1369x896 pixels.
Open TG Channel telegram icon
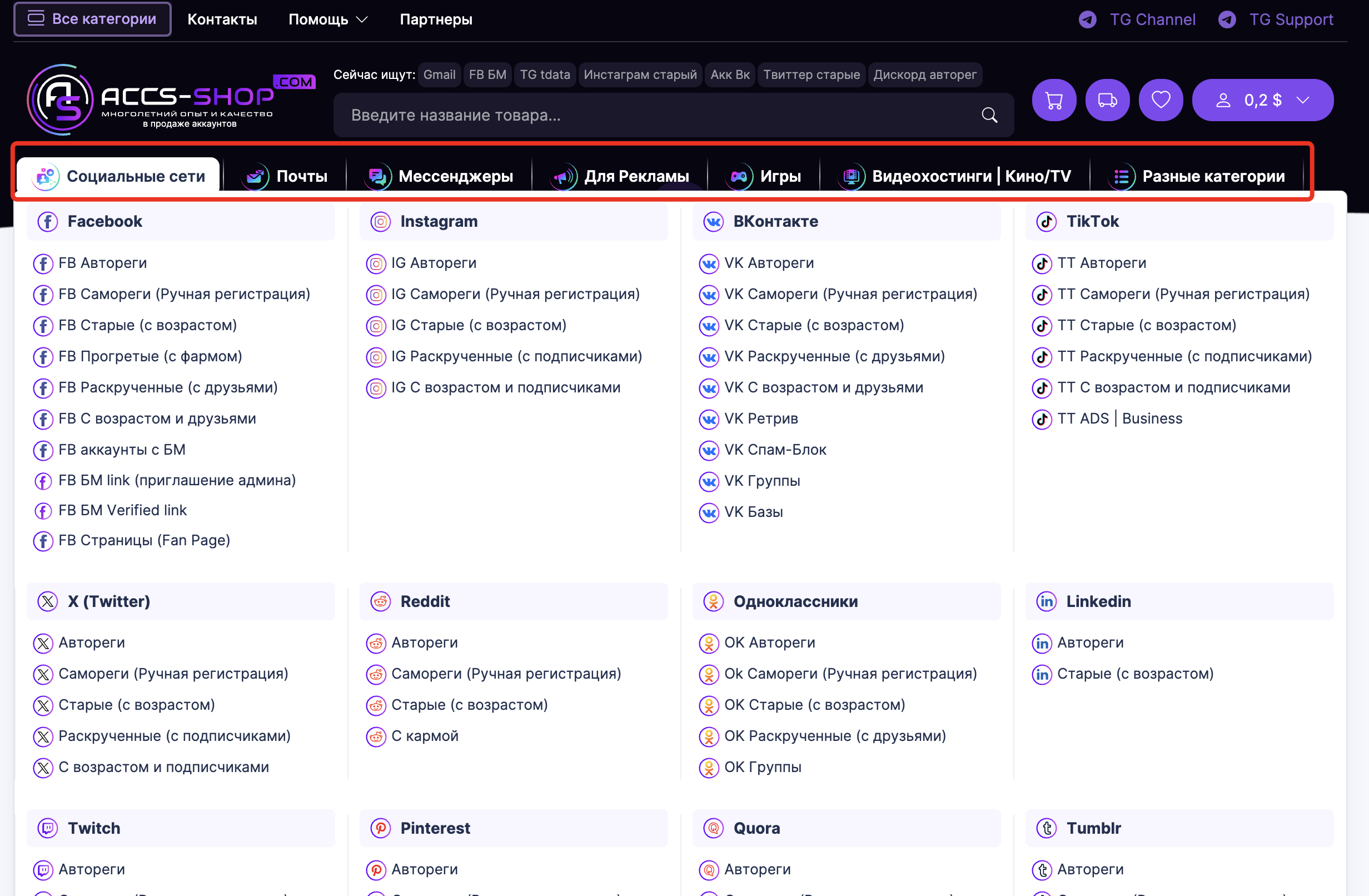[x=1087, y=19]
